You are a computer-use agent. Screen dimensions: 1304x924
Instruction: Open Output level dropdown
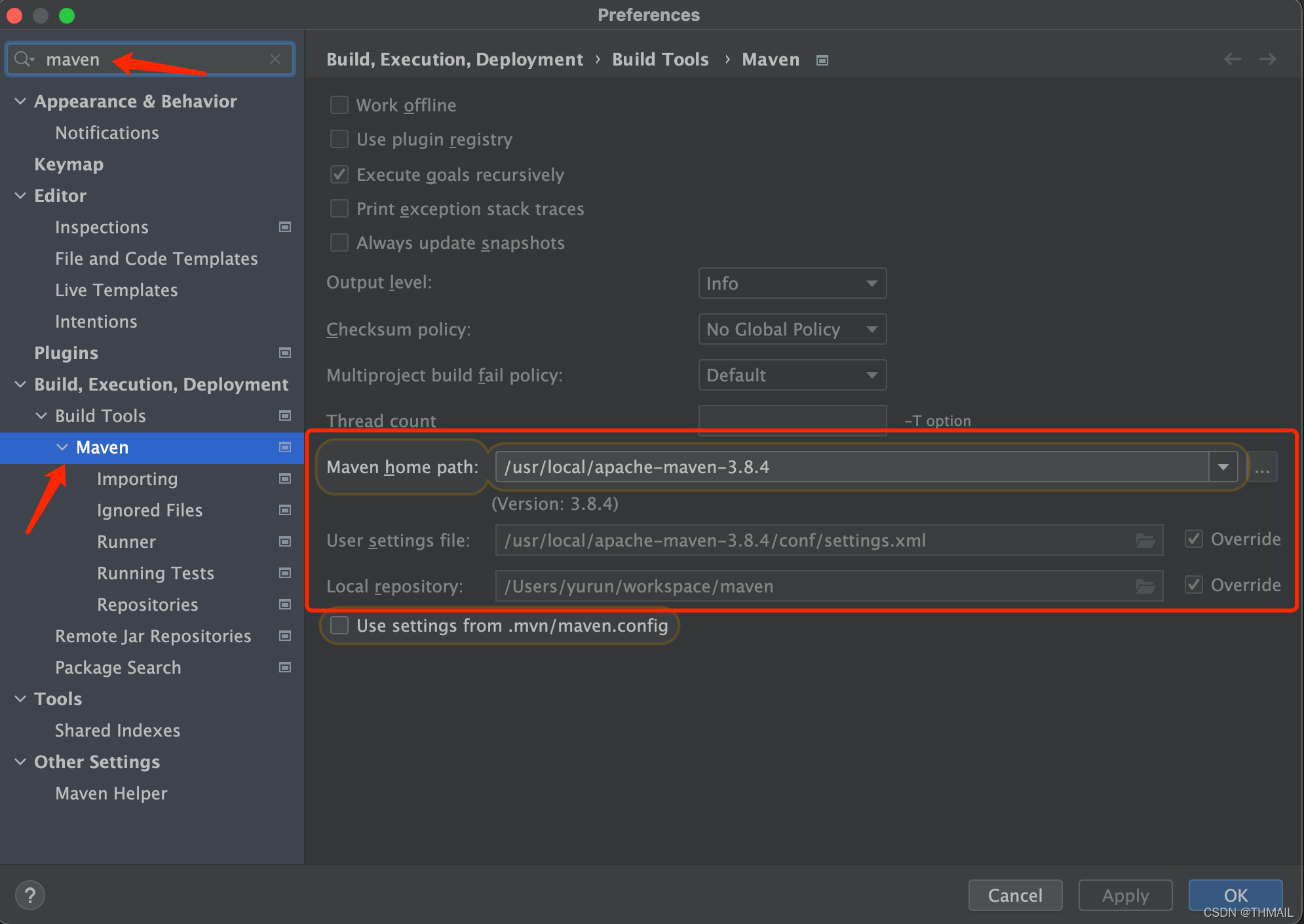point(792,283)
